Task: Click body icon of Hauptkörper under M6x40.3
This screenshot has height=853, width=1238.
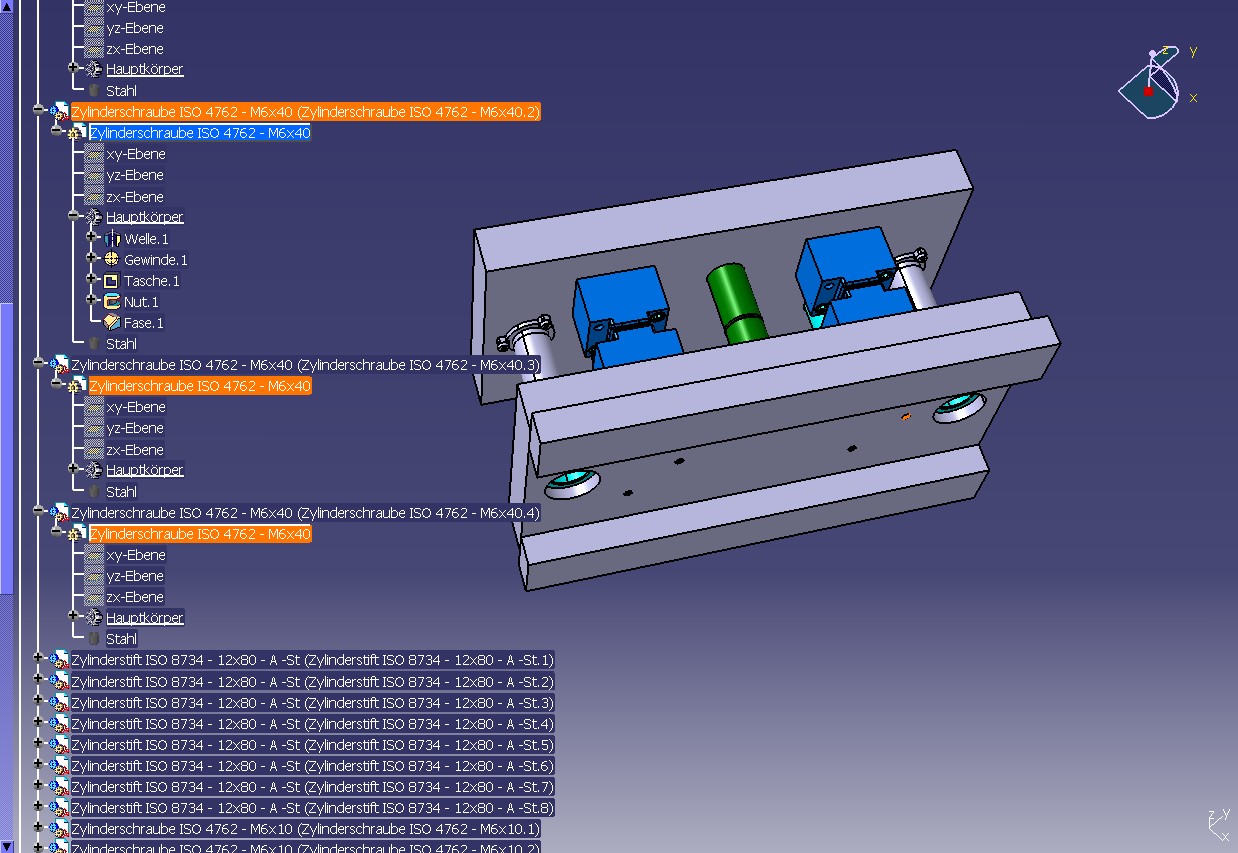Action: pos(94,470)
